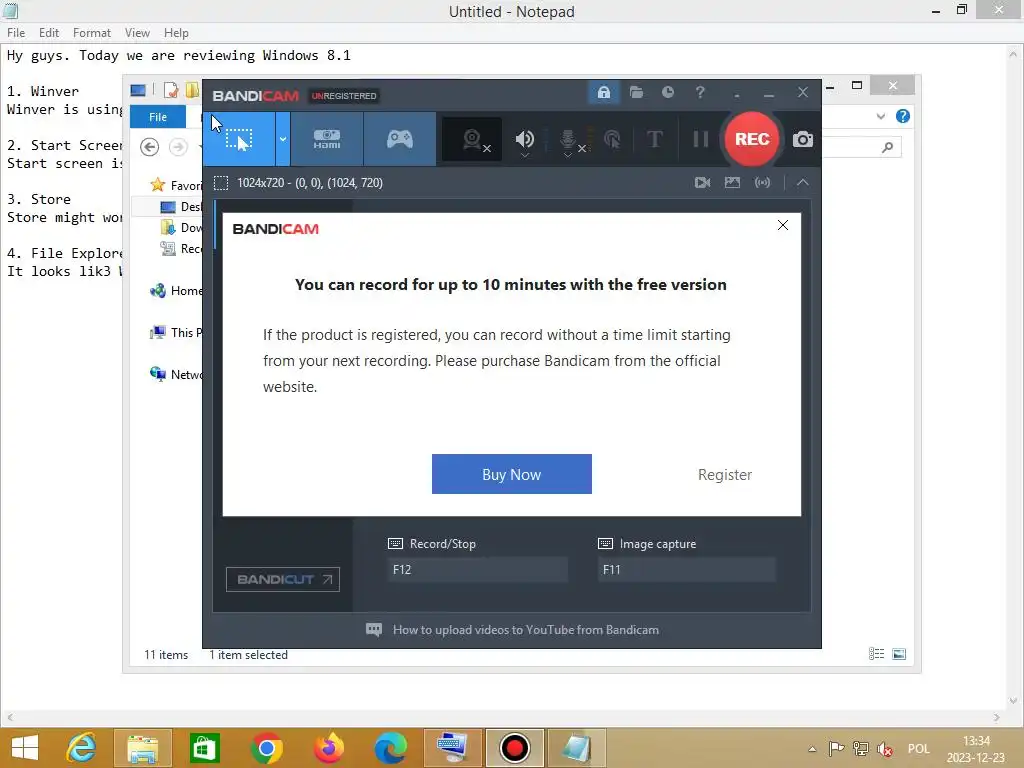1024x768 pixels.
Task: Click the Notepad horizontal scrollbar
Action: point(503,717)
